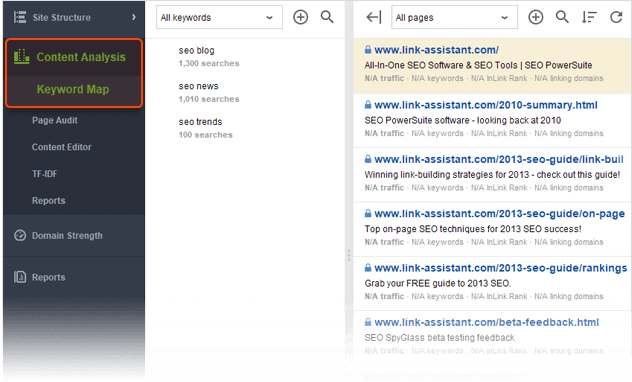Select the 'seo news' keyword
The image size is (632, 382).
[x=198, y=86]
